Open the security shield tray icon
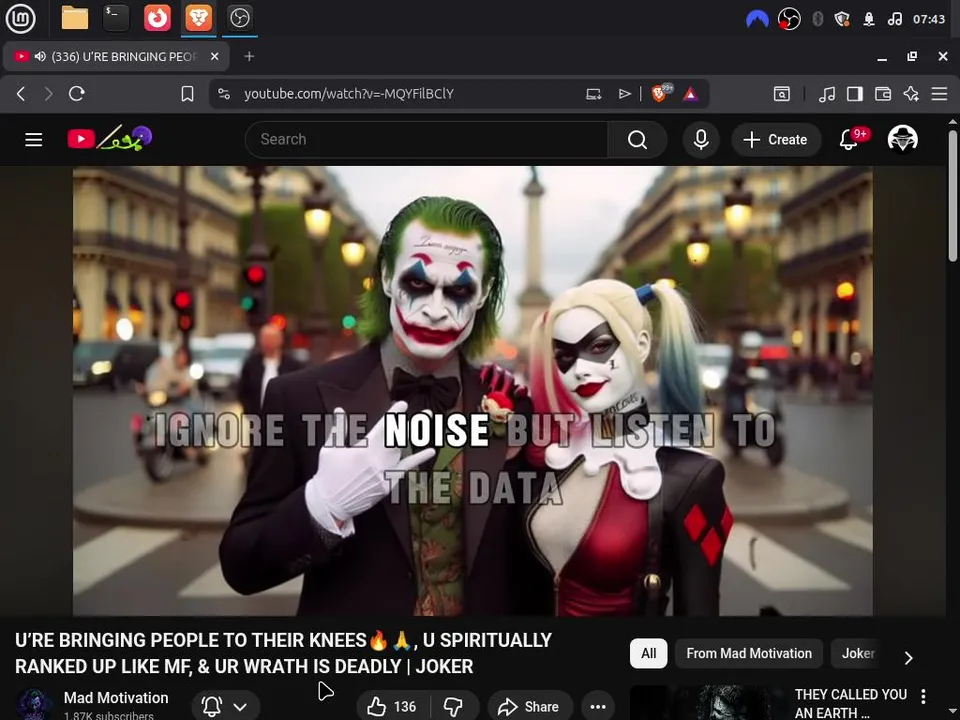Screen dimensions: 960x720 842,19
